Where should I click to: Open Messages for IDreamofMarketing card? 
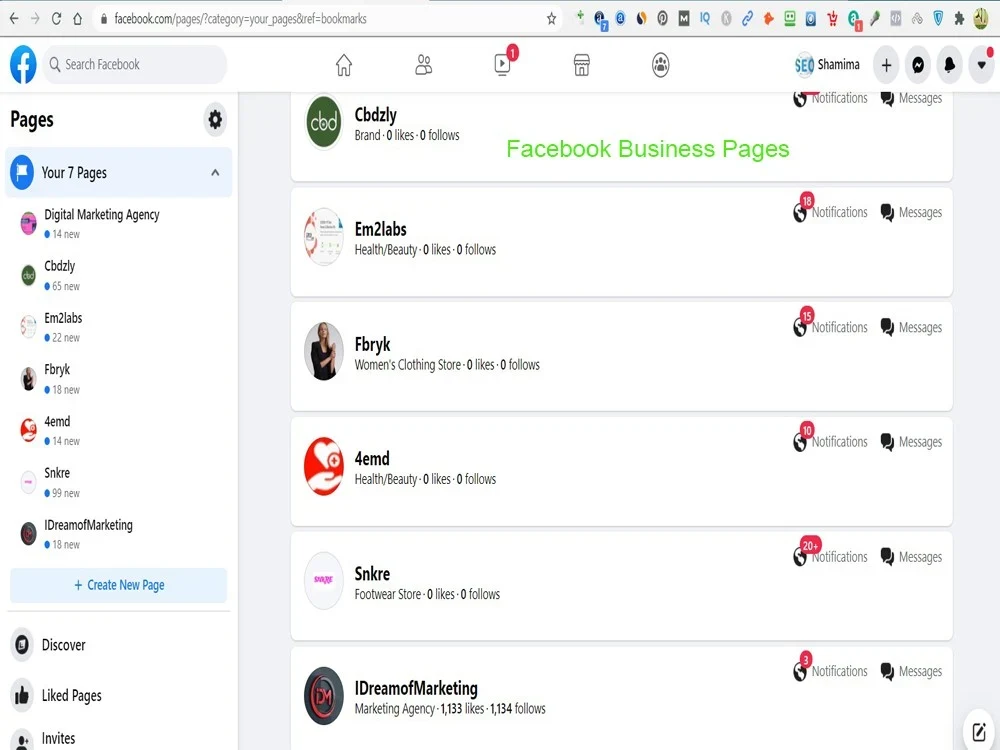(x=911, y=671)
